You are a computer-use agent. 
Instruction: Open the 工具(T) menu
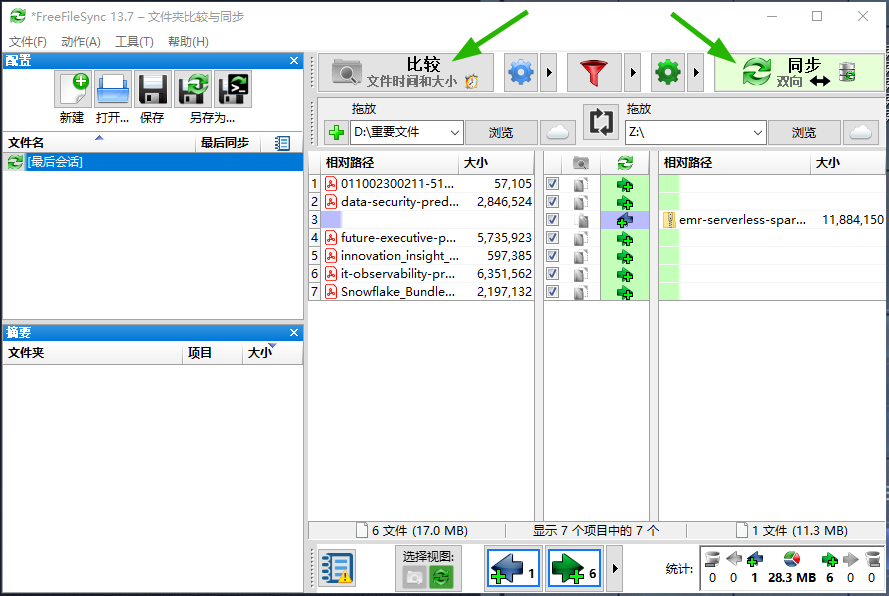[x=134, y=41]
